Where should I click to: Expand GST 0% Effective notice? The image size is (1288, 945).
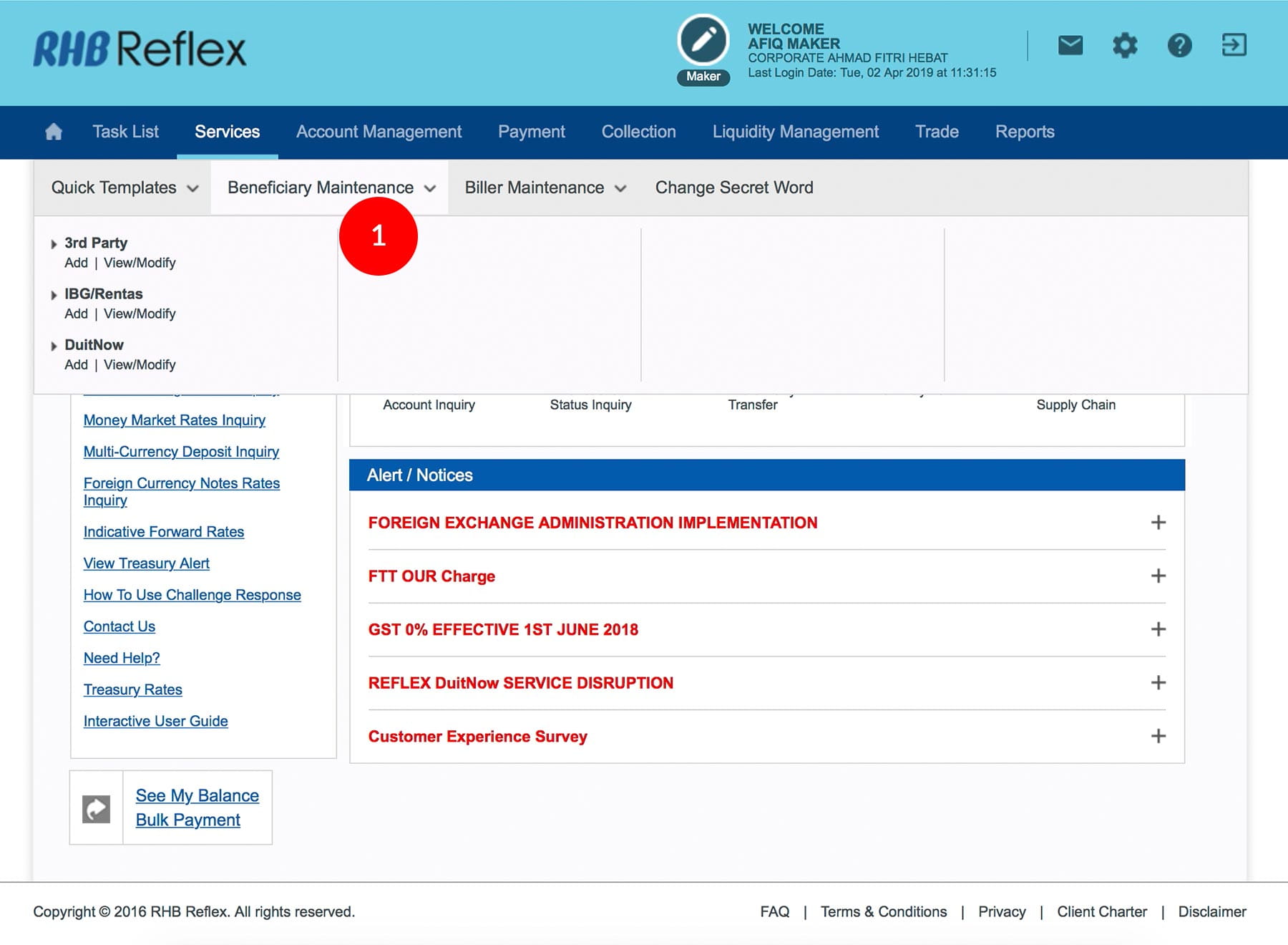pyautogui.click(x=1158, y=629)
